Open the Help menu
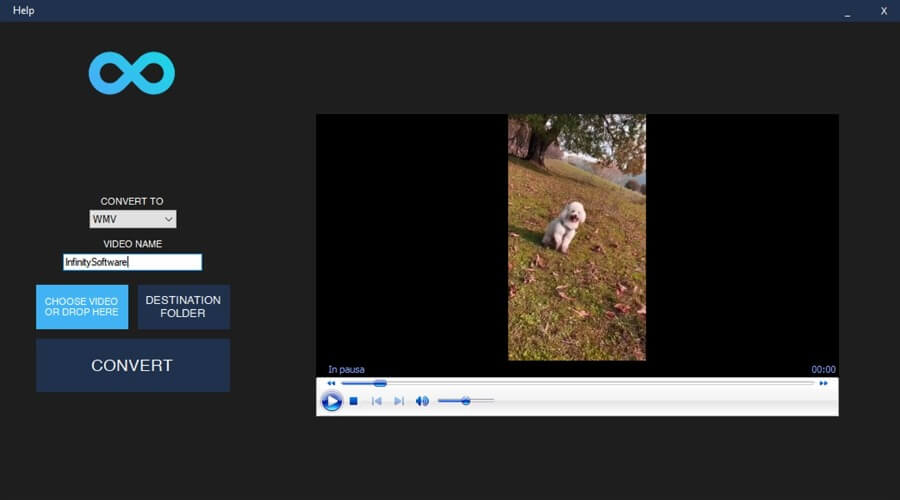The height and width of the screenshot is (500, 900). tap(24, 10)
